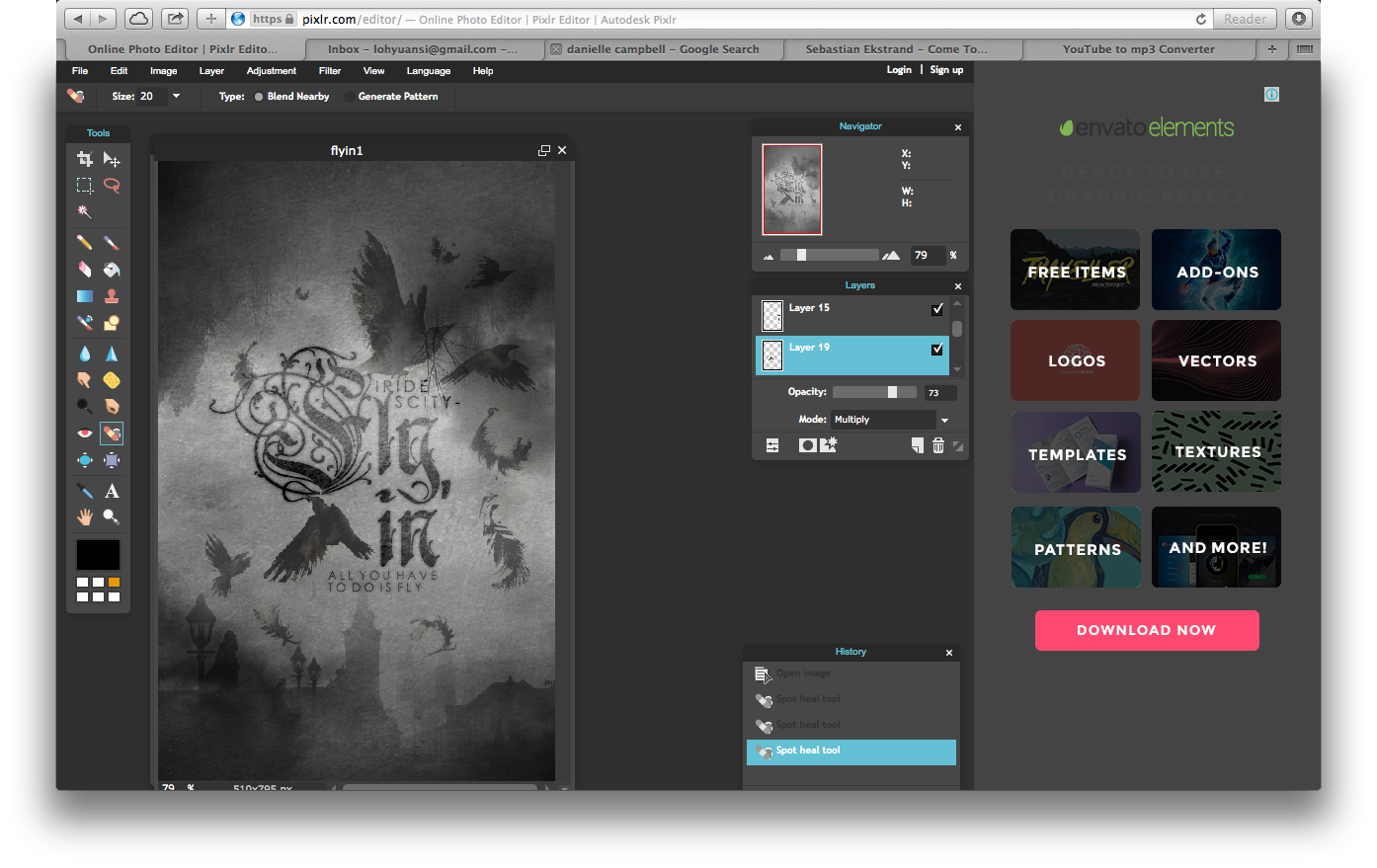Select the Smudge tool
Screen dimensions: 1377x868
click(85, 380)
